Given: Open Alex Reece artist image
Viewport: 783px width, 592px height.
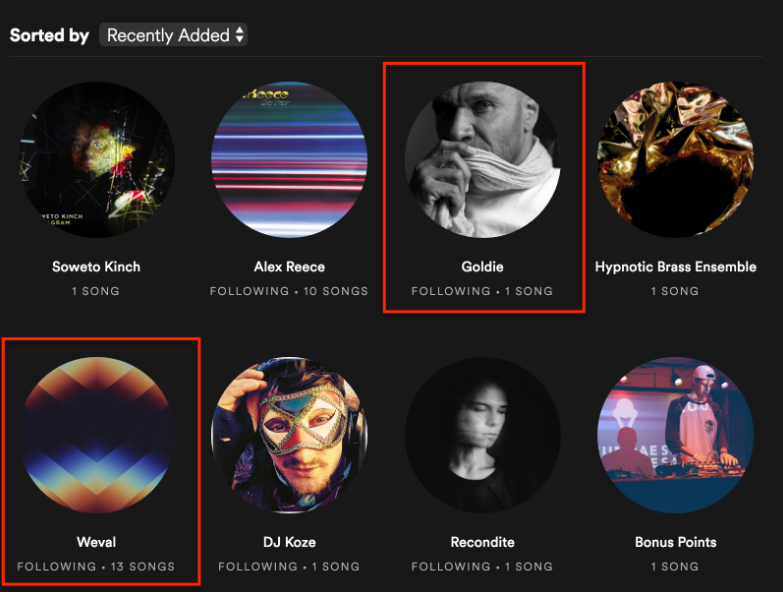Looking at the screenshot, I should coord(289,160).
